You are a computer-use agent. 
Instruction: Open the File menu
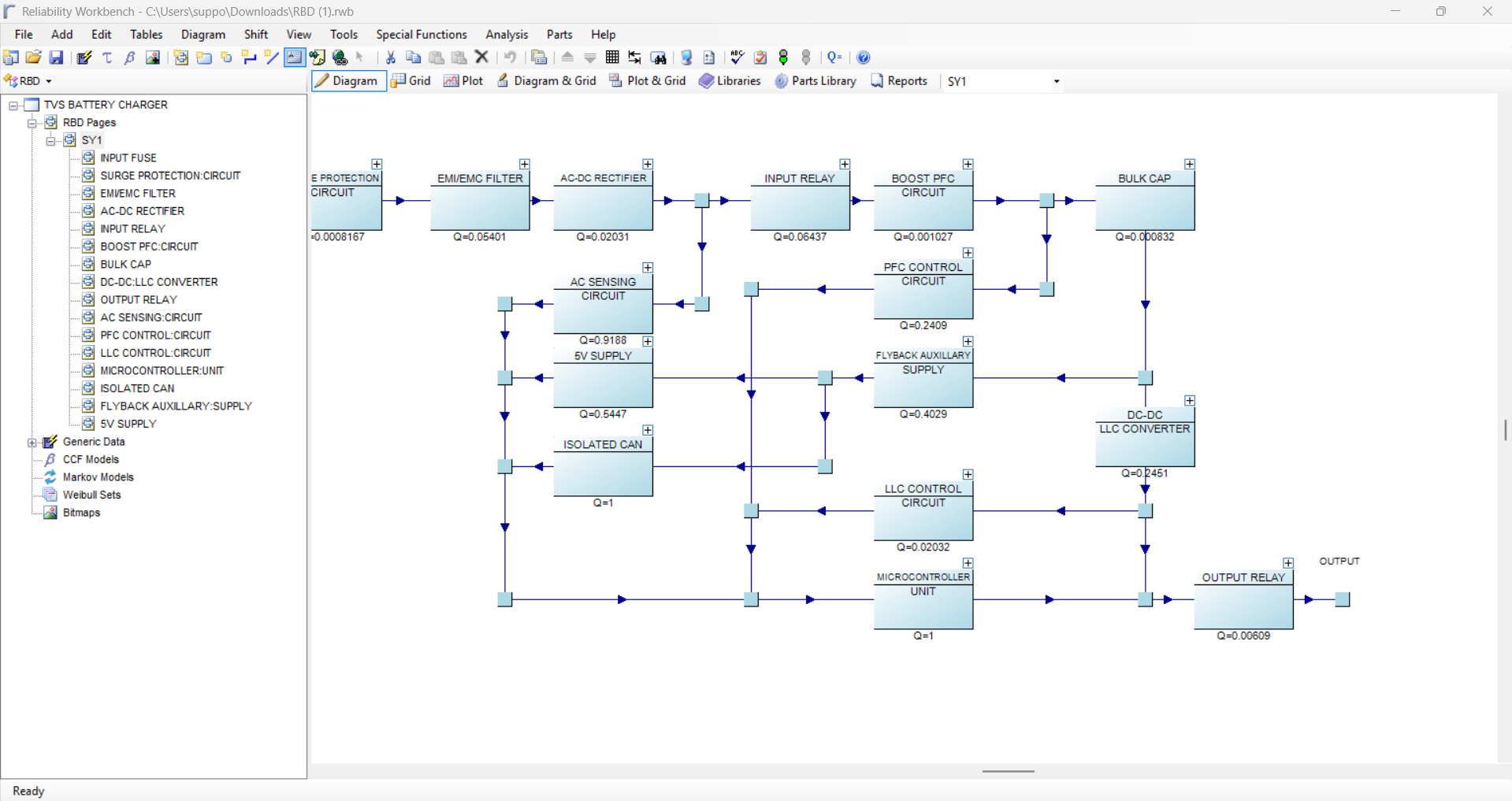pos(24,35)
